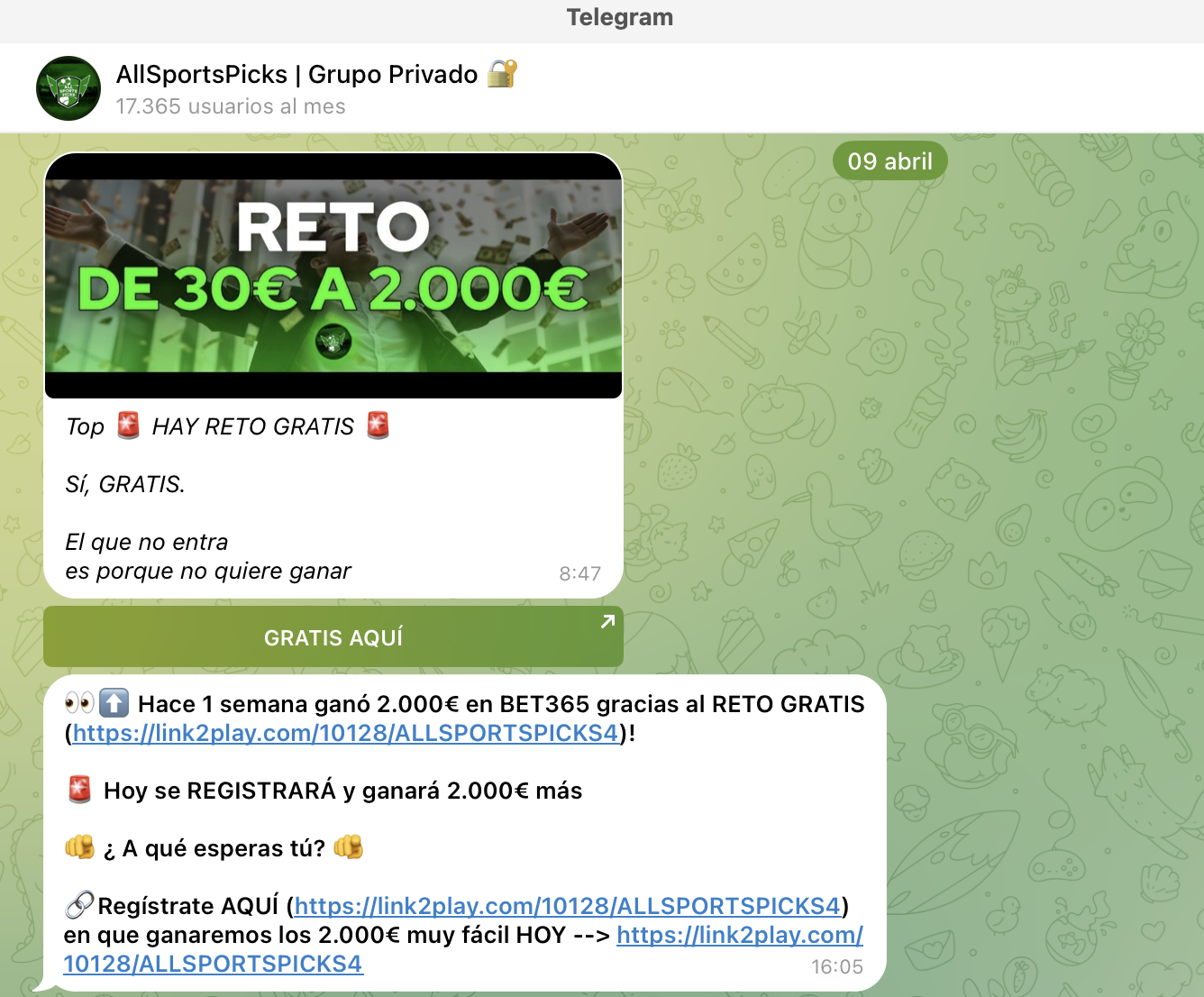This screenshot has height=997, width=1204.
Task: Click the arrow icon on GRATIS AQUÍ button
Action: click(608, 621)
